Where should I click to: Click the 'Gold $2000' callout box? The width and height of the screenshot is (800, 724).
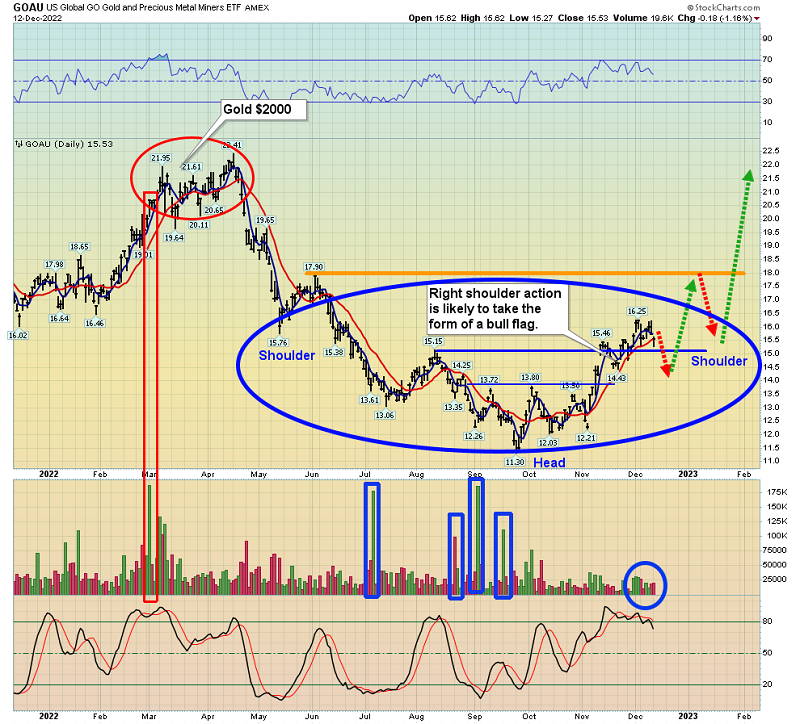pos(263,109)
